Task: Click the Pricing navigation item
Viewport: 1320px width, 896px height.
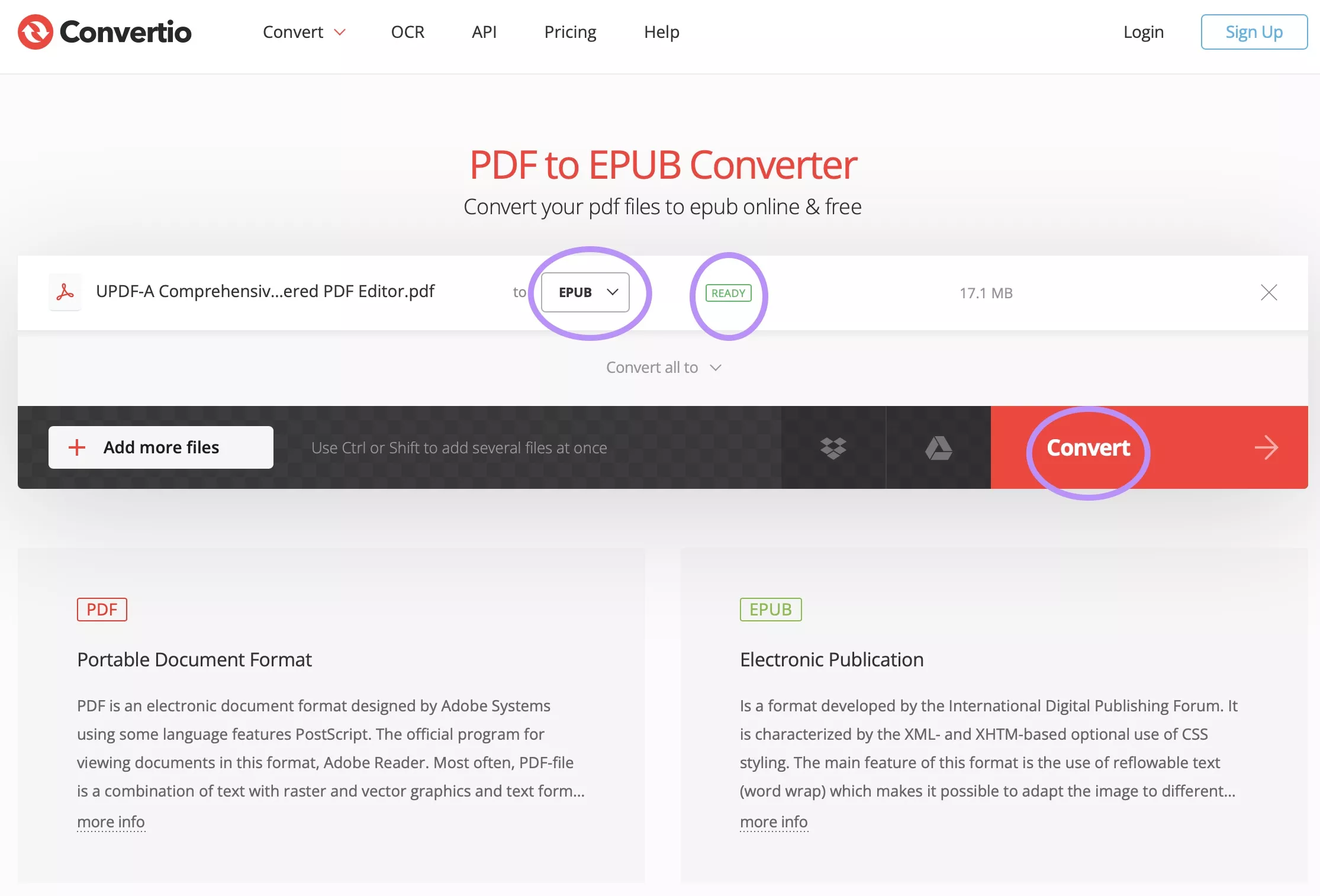Action: 570,31
